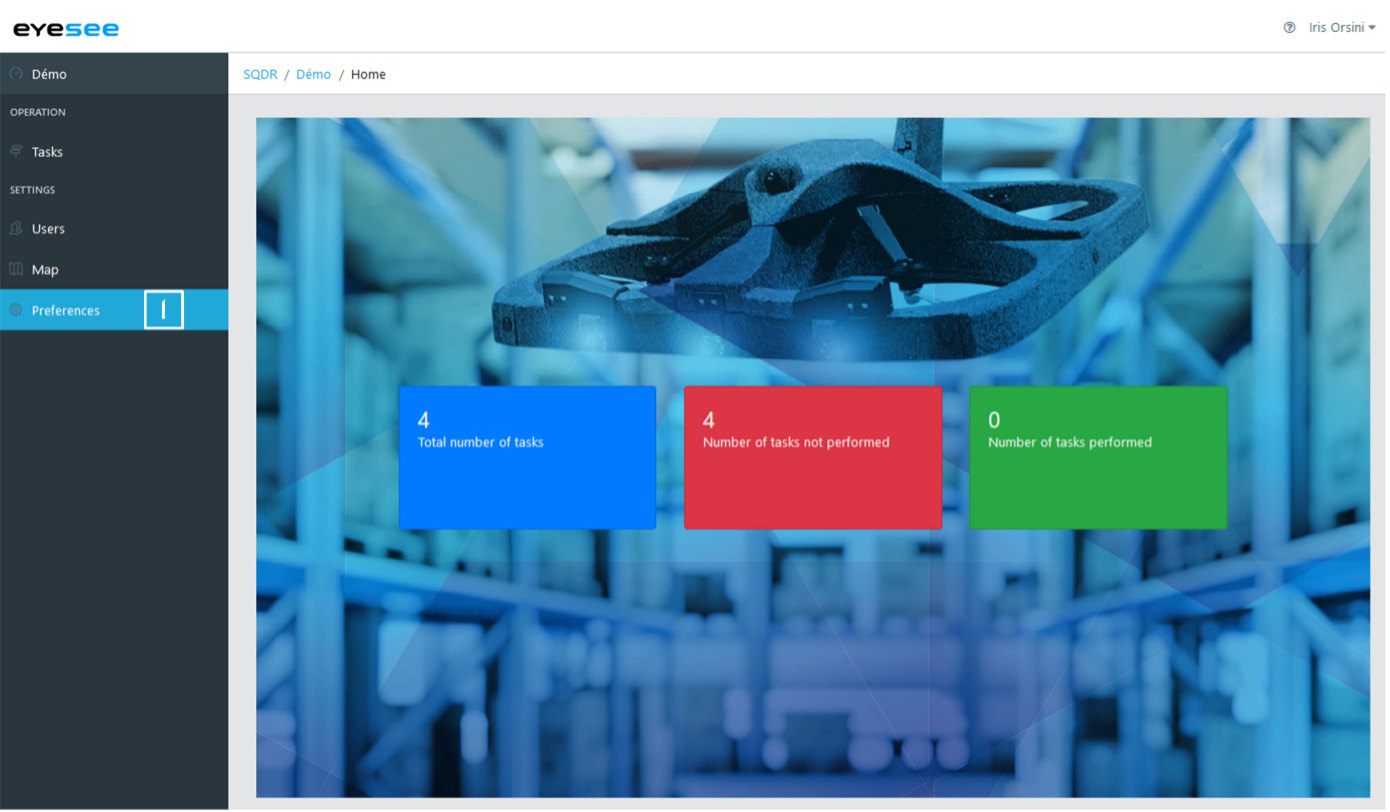Click the Map icon in sidebar
This screenshot has width=1390, height=812.
16,269
